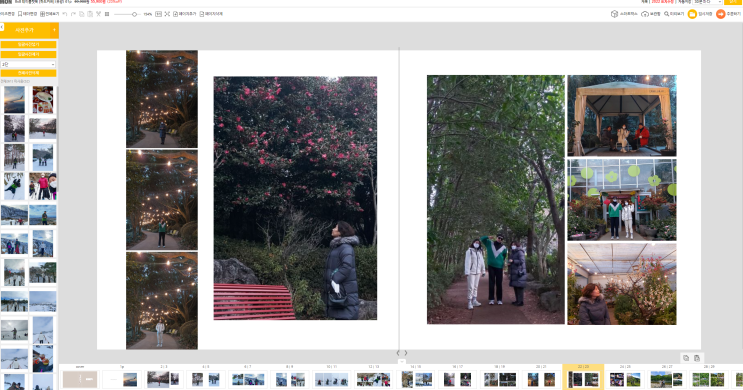Click the large yellow add-photo button
743x390 pixels.
click(25, 30)
